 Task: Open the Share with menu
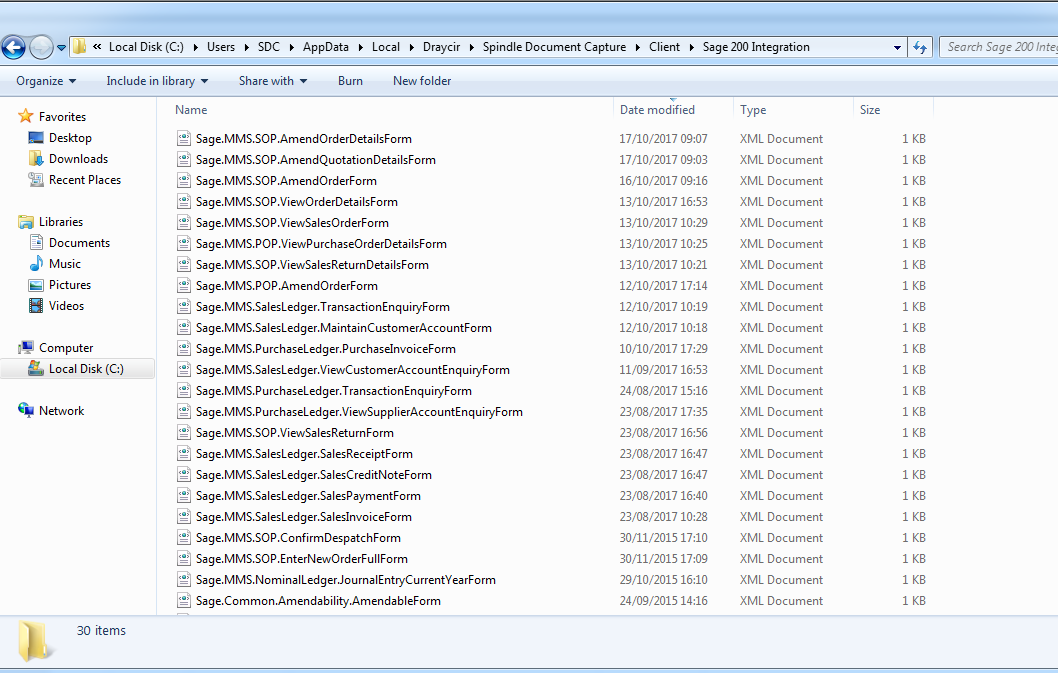273,81
